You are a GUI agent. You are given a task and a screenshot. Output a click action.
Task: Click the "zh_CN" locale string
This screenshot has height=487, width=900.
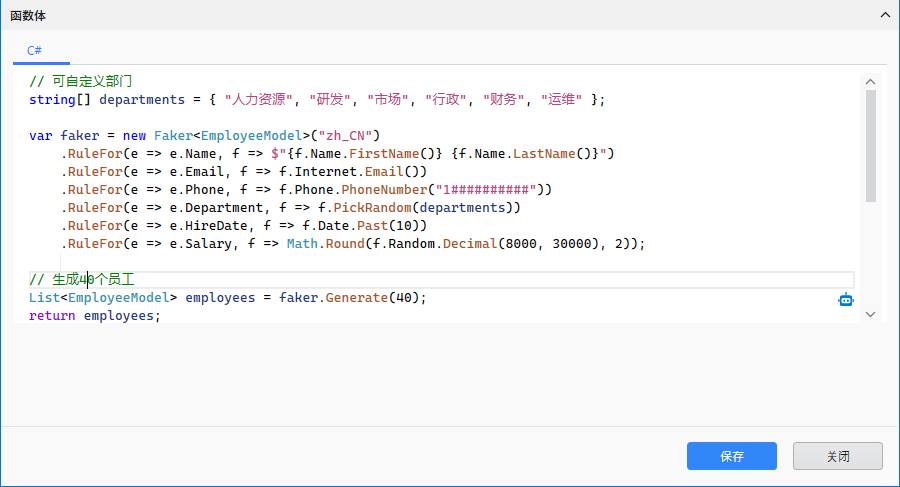point(343,135)
